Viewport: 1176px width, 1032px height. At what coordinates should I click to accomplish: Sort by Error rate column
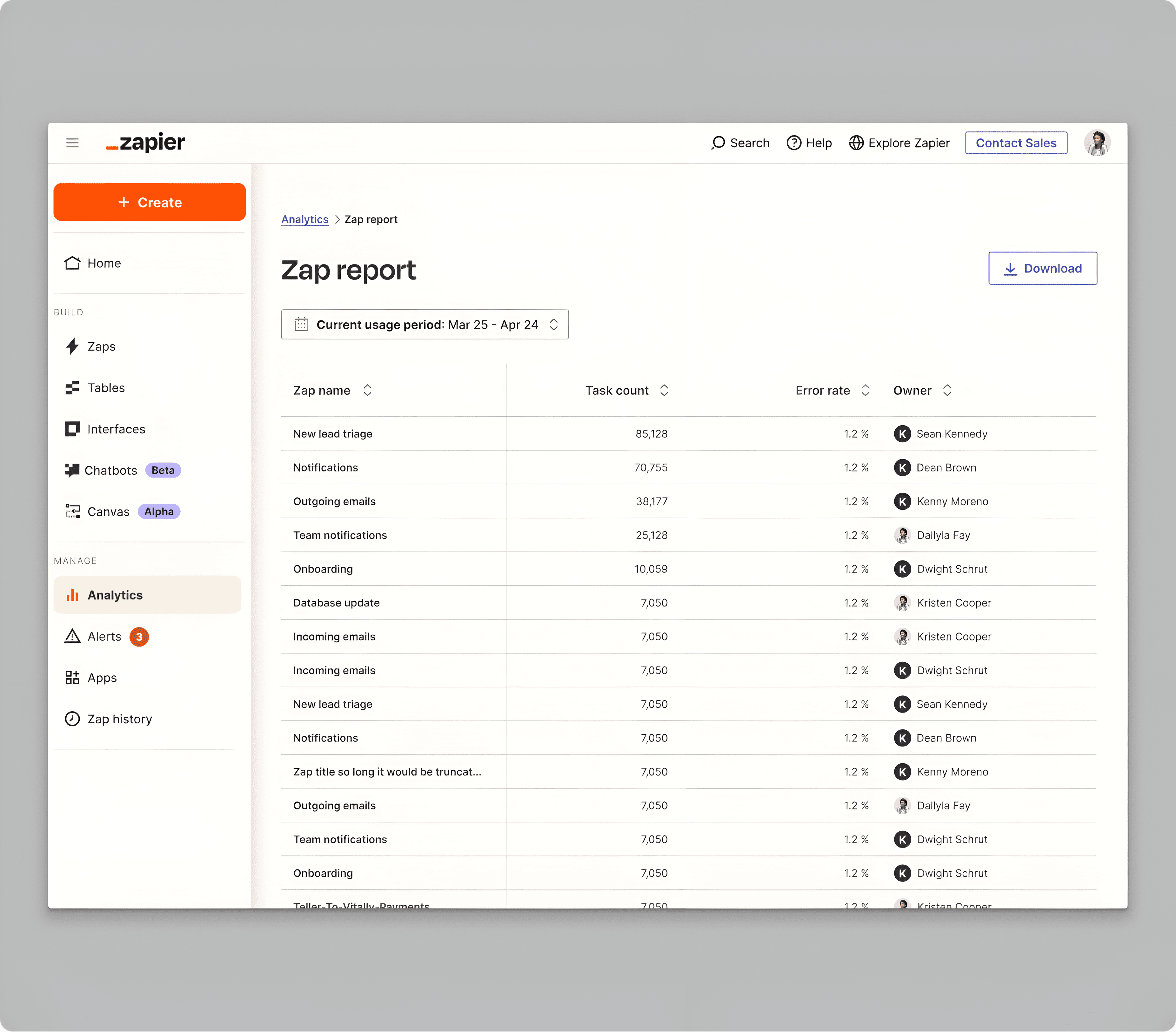865,390
